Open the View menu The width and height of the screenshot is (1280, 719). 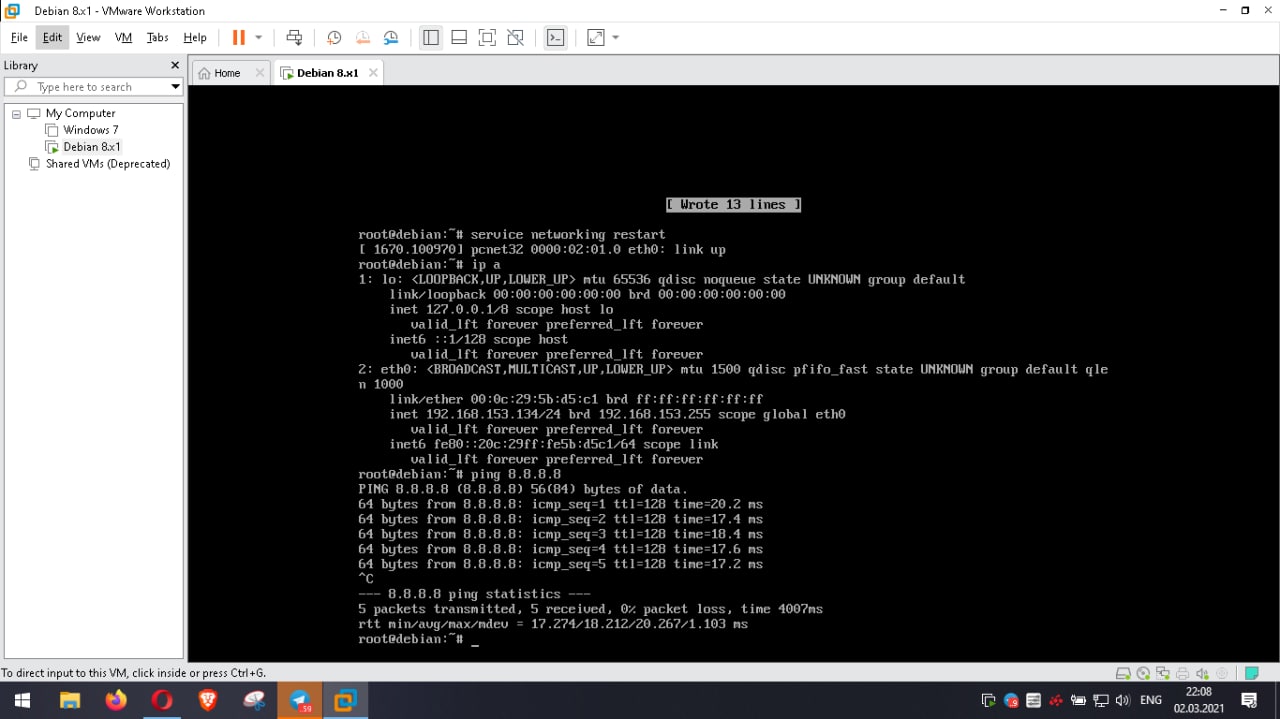tap(88, 37)
